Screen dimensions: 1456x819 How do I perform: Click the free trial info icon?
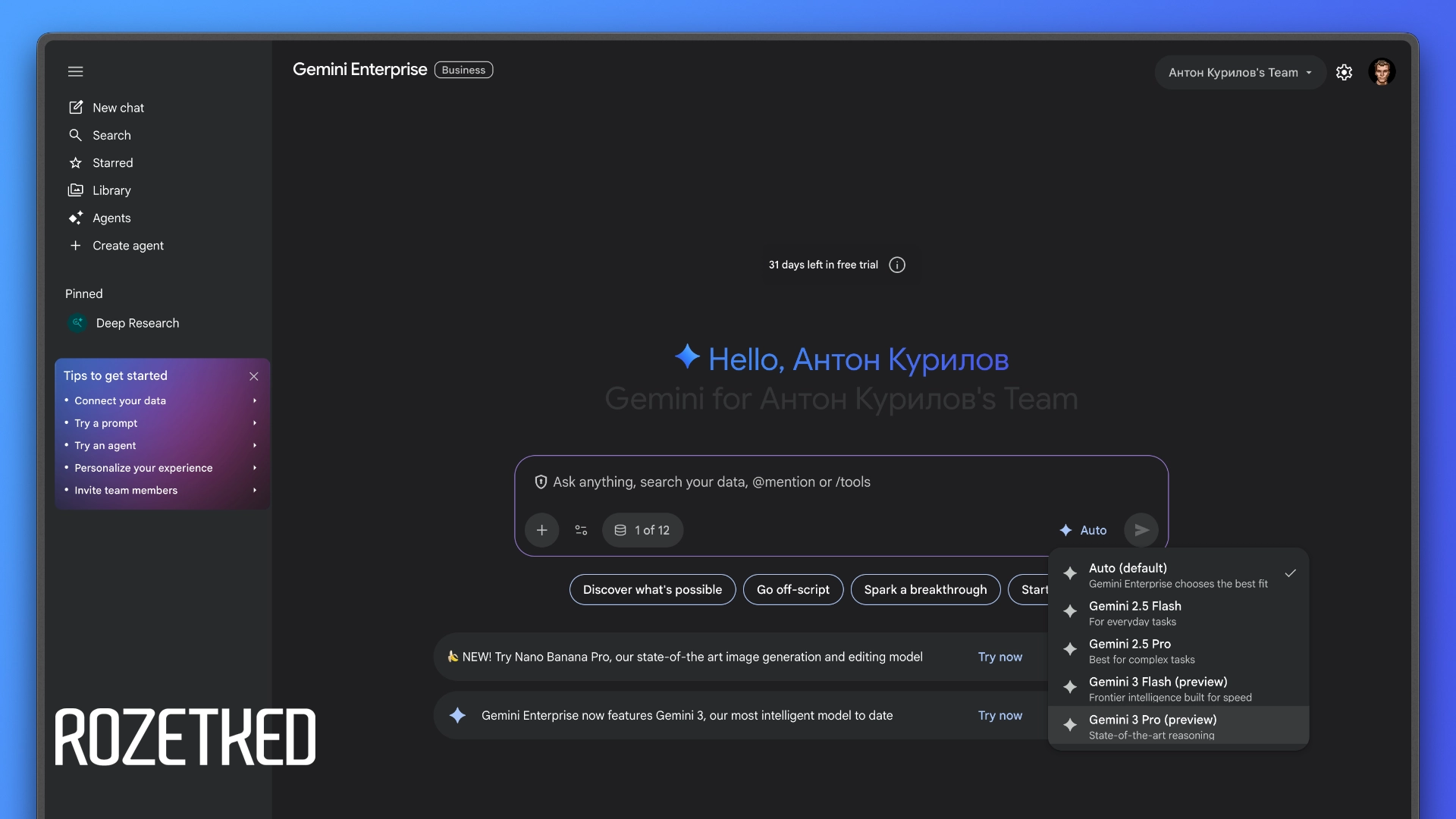coord(897,265)
